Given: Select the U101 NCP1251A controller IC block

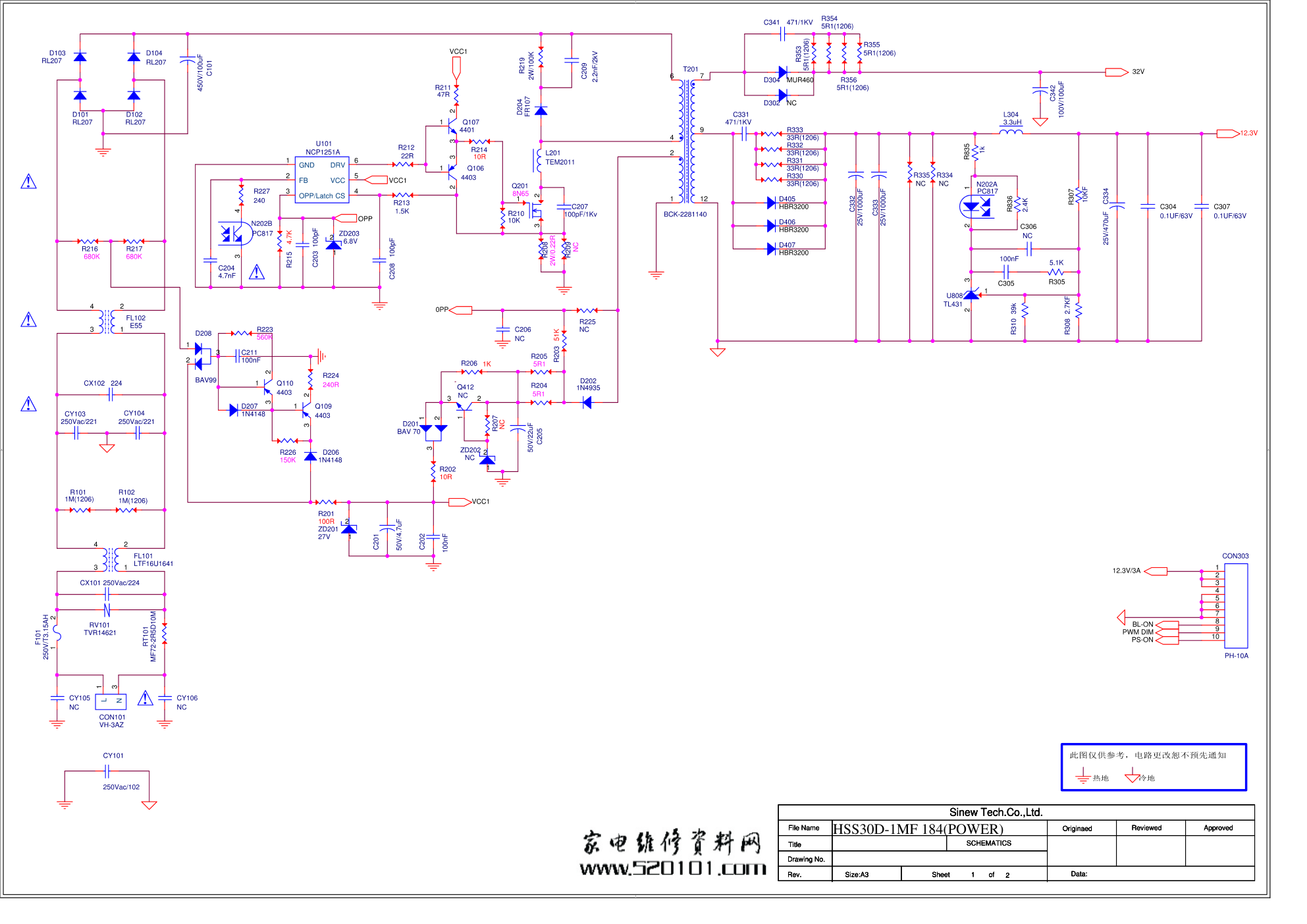Looking at the screenshot, I should (x=322, y=180).
